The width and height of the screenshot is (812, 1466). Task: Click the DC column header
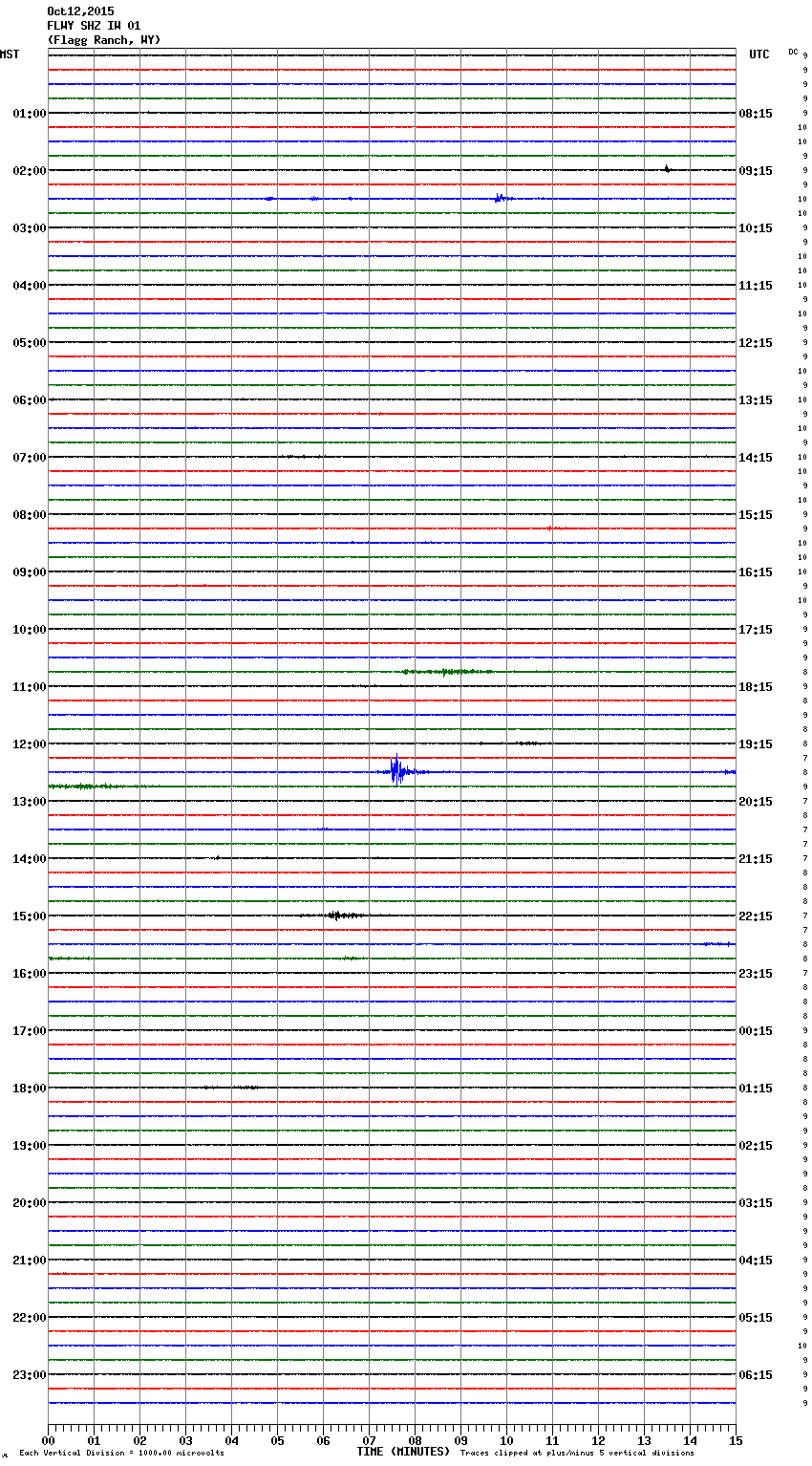coord(793,52)
